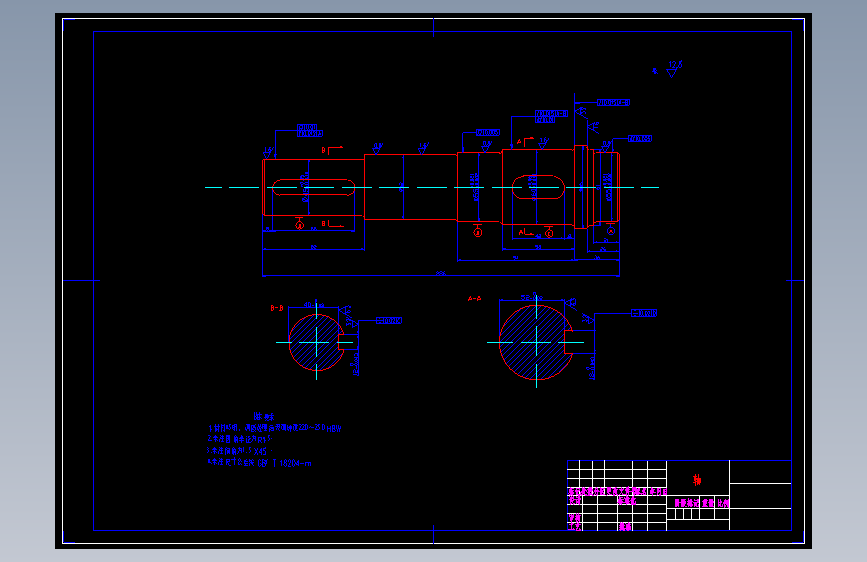Click the long keyway slot on the left shaft end
867x562 pixels.
tap(314, 188)
